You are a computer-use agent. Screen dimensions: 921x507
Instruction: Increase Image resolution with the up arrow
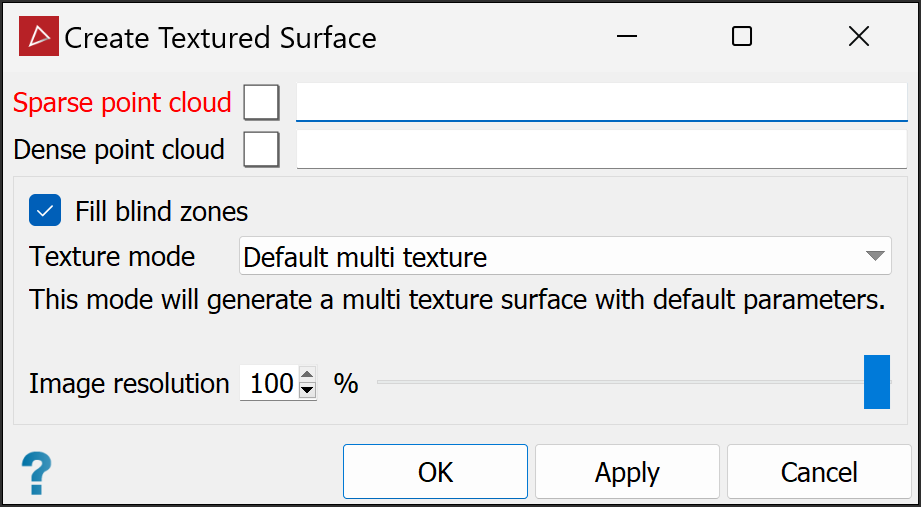pyautogui.click(x=308, y=376)
